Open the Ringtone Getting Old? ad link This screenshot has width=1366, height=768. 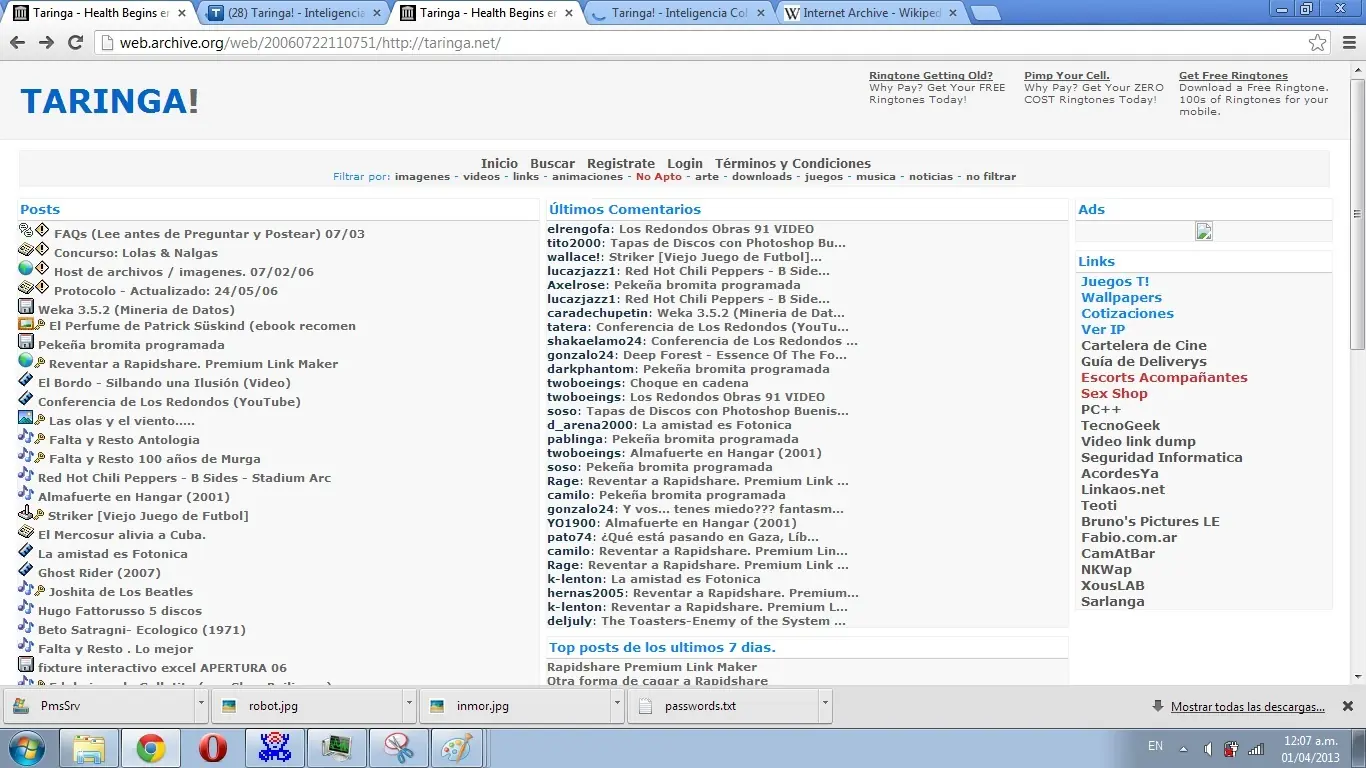[931, 76]
